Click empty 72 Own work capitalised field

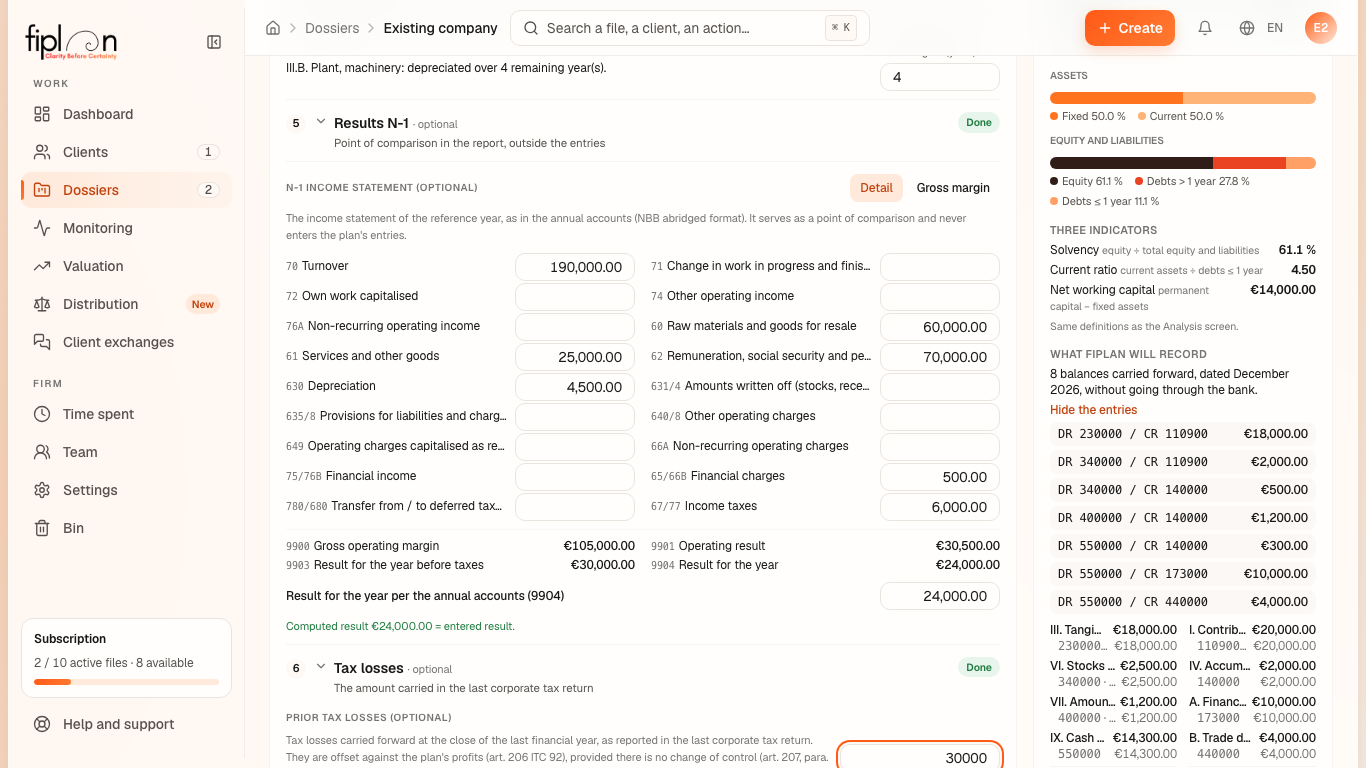pyautogui.click(x=575, y=297)
